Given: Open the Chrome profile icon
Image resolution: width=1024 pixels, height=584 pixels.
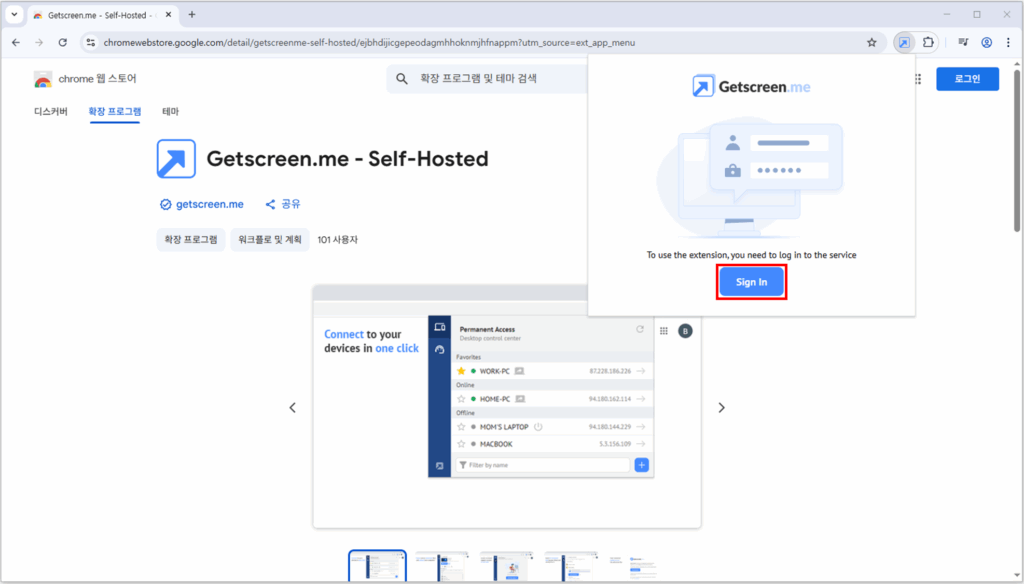Looking at the screenshot, I should click(986, 42).
